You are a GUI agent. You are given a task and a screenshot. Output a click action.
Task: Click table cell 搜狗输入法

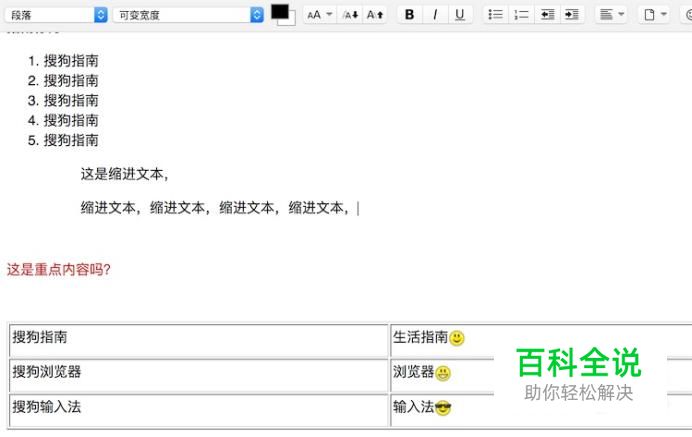(198, 411)
